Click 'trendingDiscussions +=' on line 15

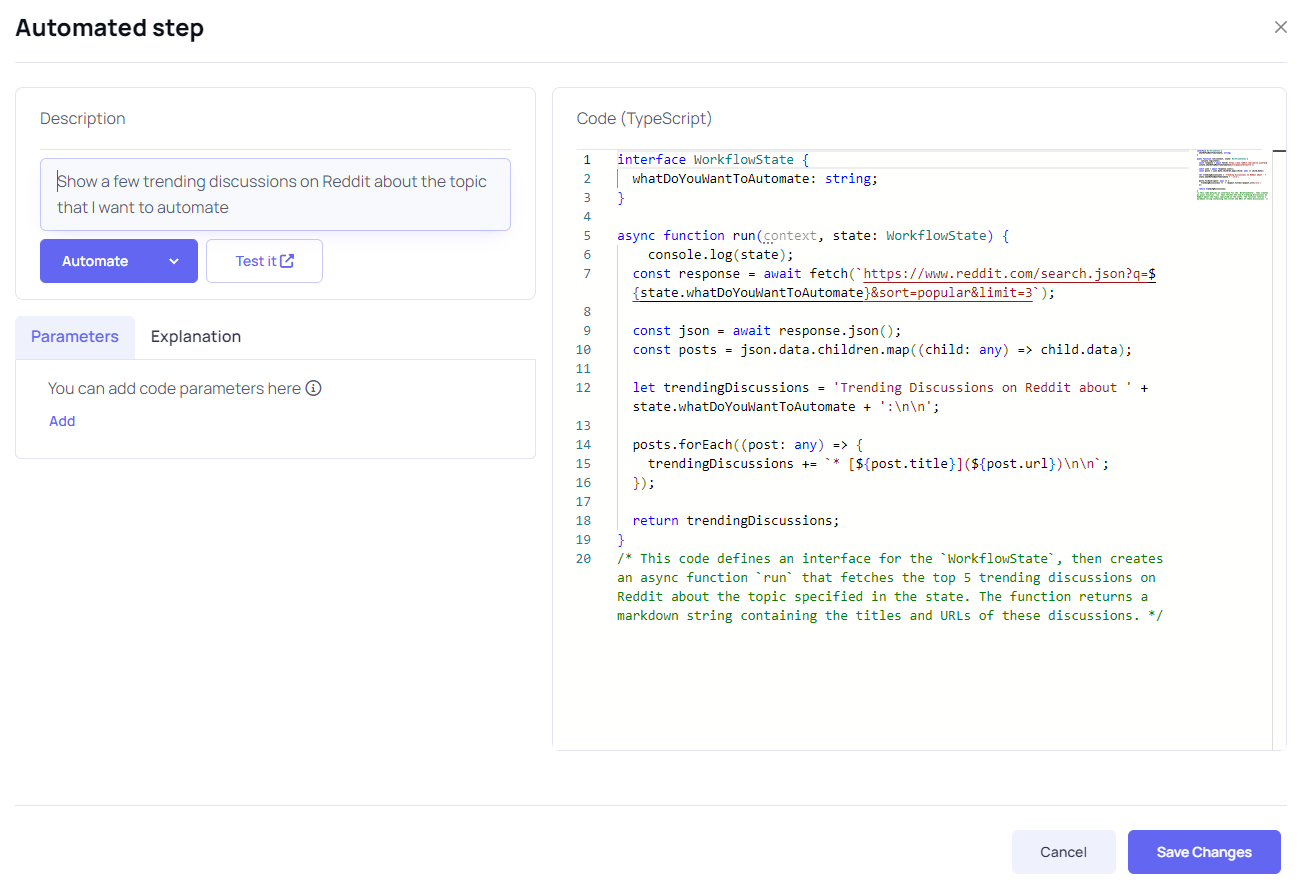pos(732,464)
